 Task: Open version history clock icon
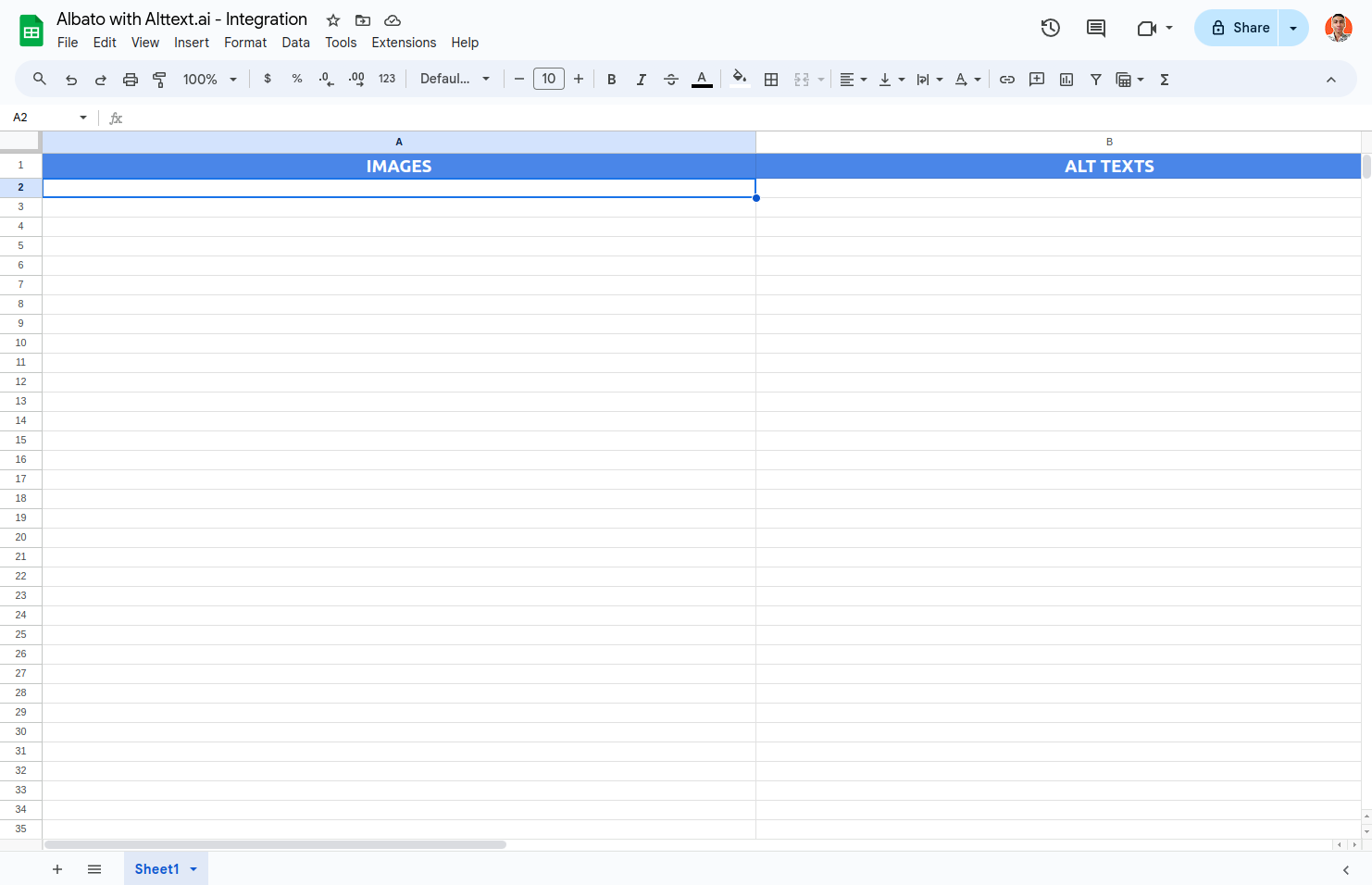pyautogui.click(x=1050, y=28)
